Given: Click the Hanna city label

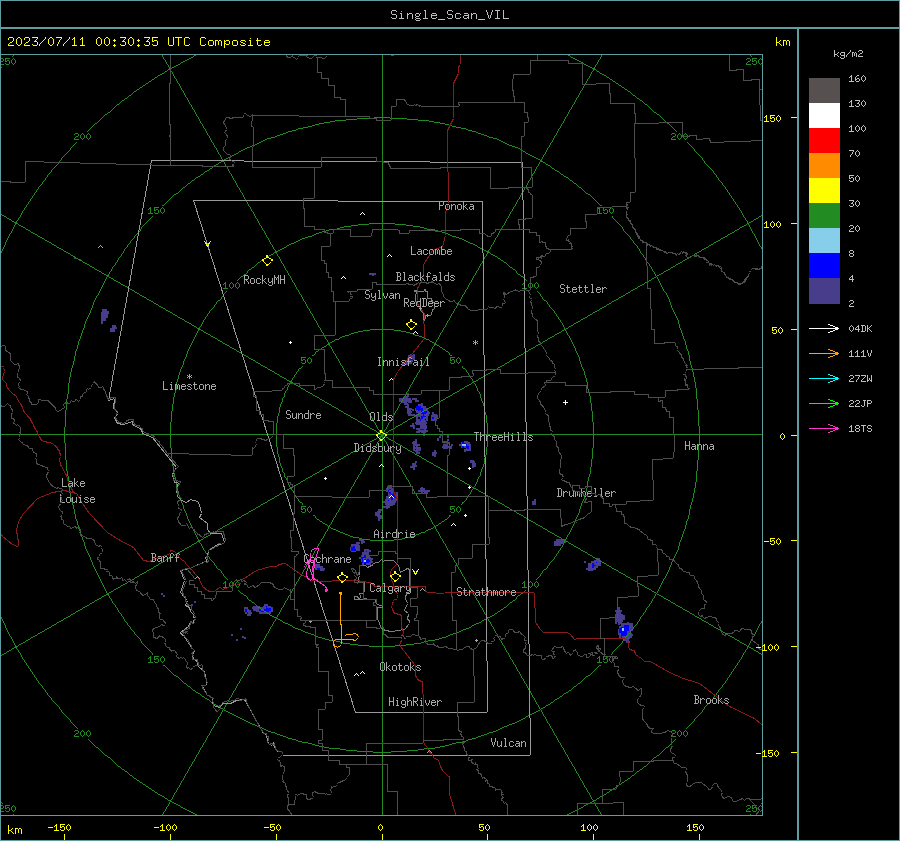Looking at the screenshot, I should pyautogui.click(x=699, y=446).
